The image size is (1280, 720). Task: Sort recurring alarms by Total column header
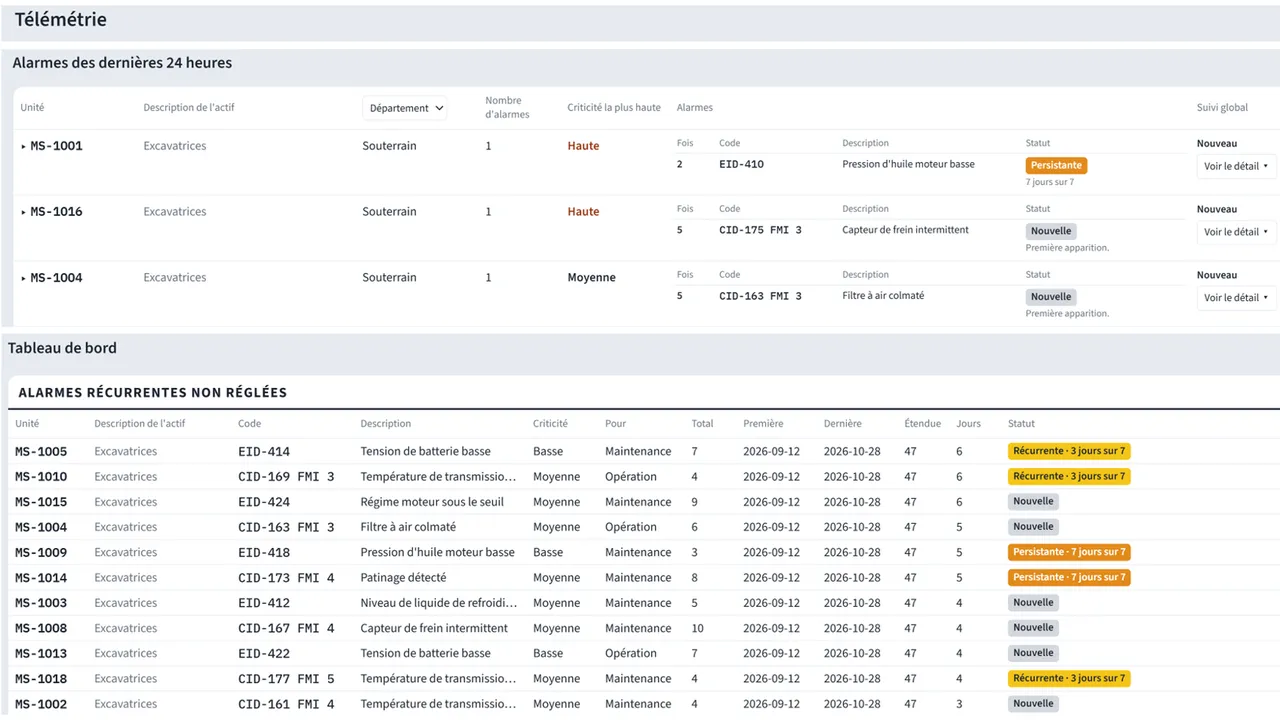[702, 424]
